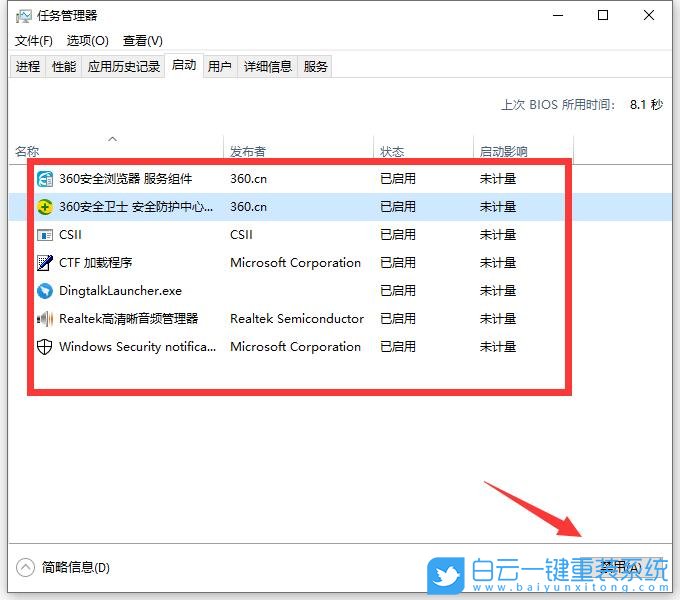Click 已启用 status in DingtalkLauncher row
The width and height of the screenshot is (680, 600).
tap(398, 291)
